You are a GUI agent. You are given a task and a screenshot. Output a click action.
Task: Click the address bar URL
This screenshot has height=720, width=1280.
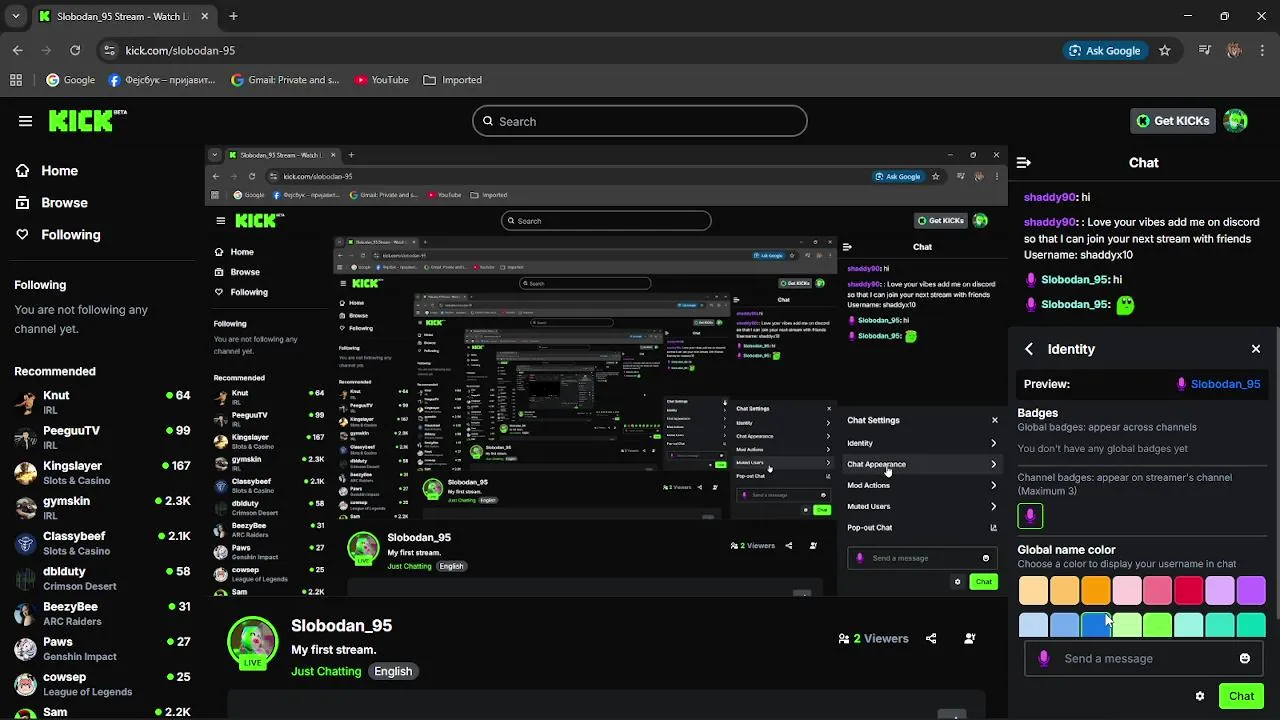(x=180, y=50)
